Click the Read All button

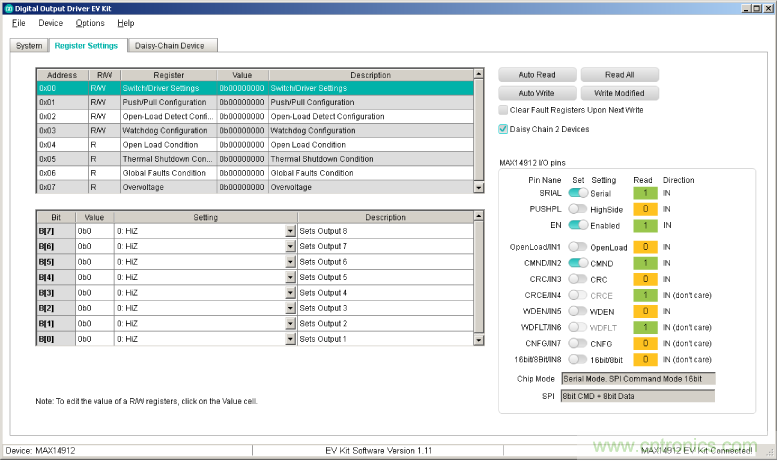click(619, 75)
